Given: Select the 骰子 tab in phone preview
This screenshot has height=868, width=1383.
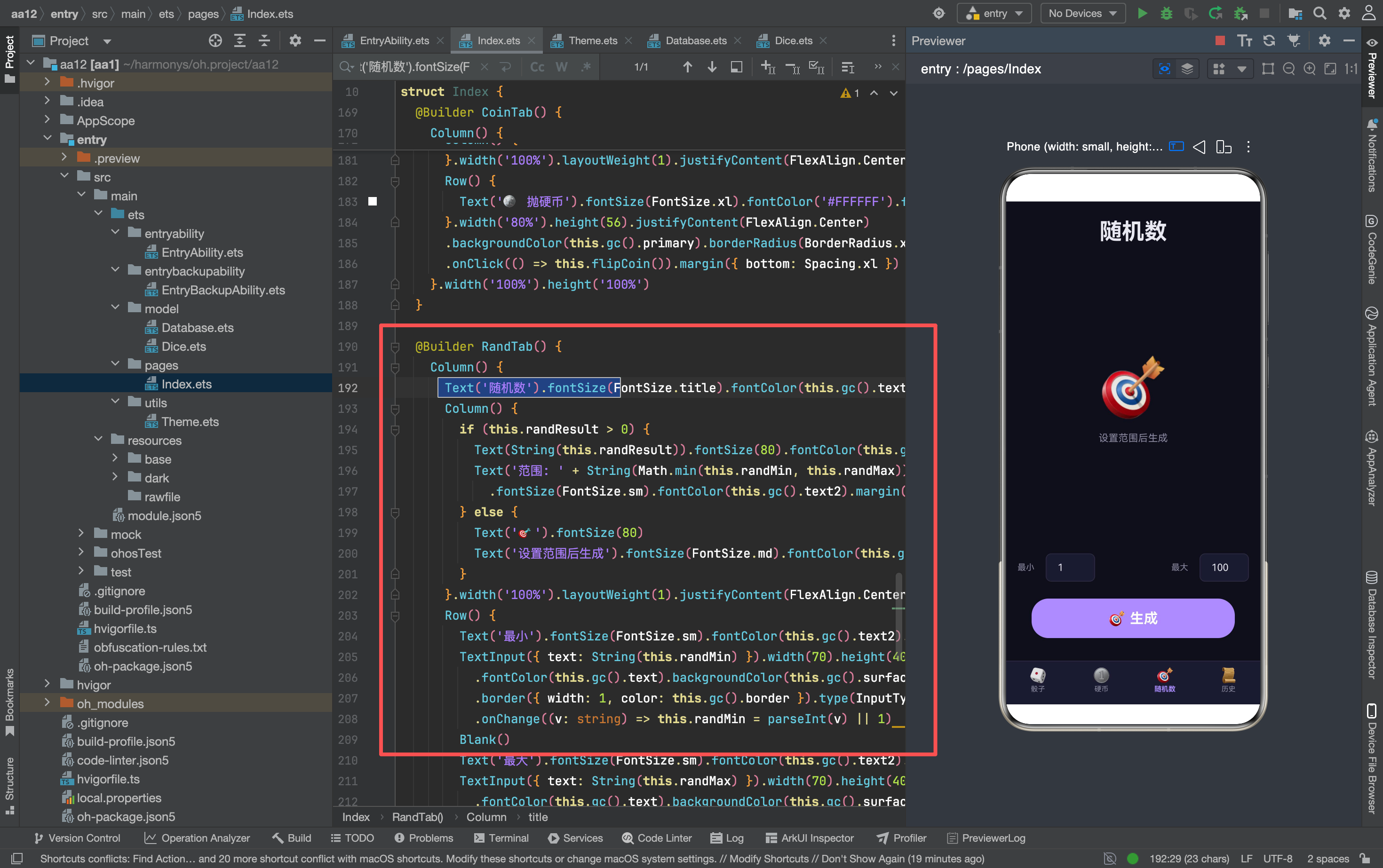Looking at the screenshot, I should point(1038,680).
